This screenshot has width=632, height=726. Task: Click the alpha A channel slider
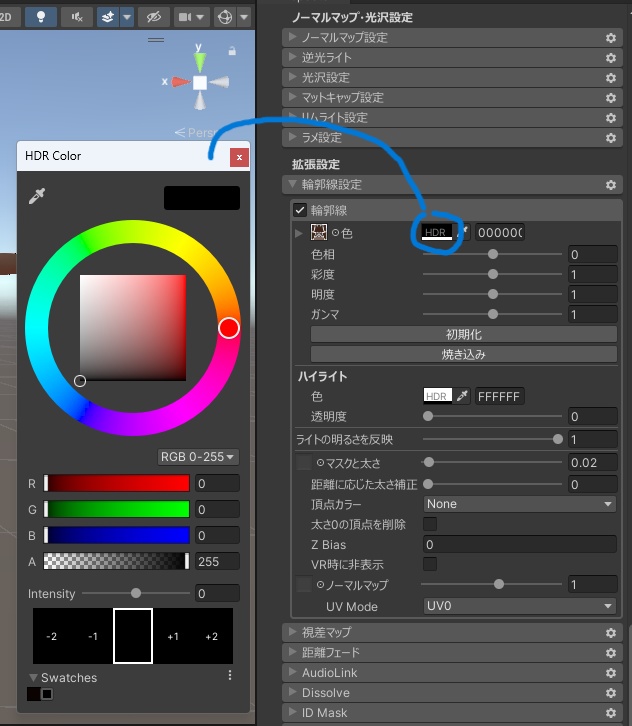(117, 561)
